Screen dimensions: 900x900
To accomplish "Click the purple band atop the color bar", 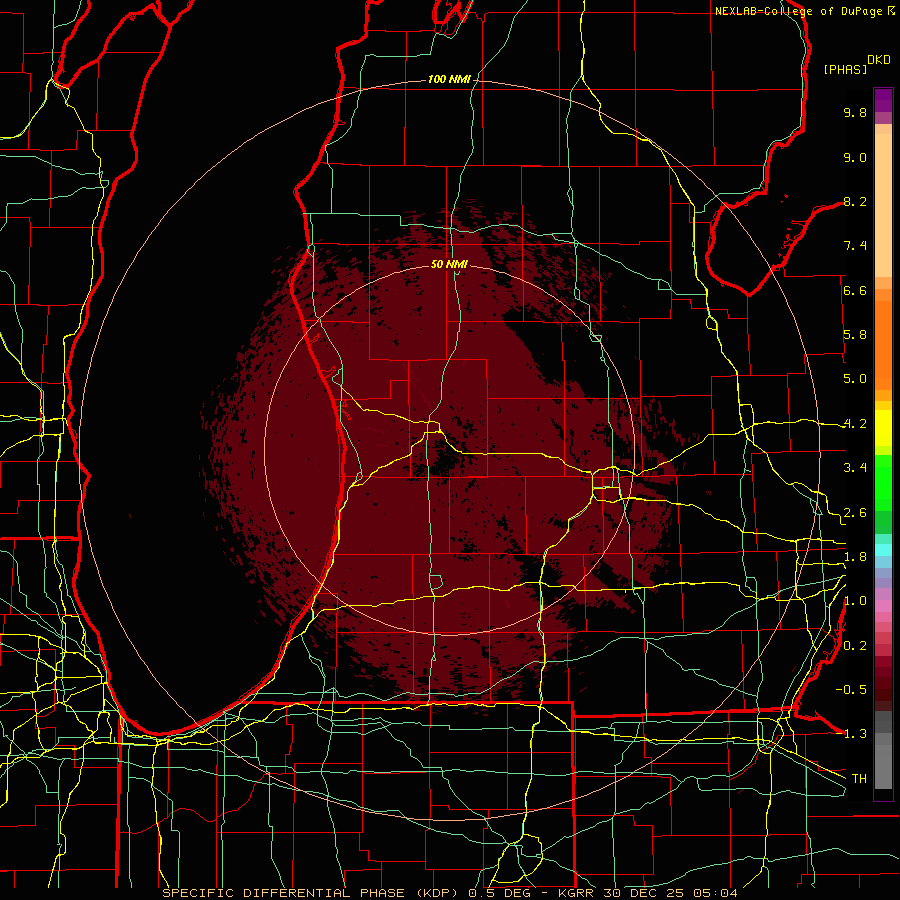I will pos(883,100).
